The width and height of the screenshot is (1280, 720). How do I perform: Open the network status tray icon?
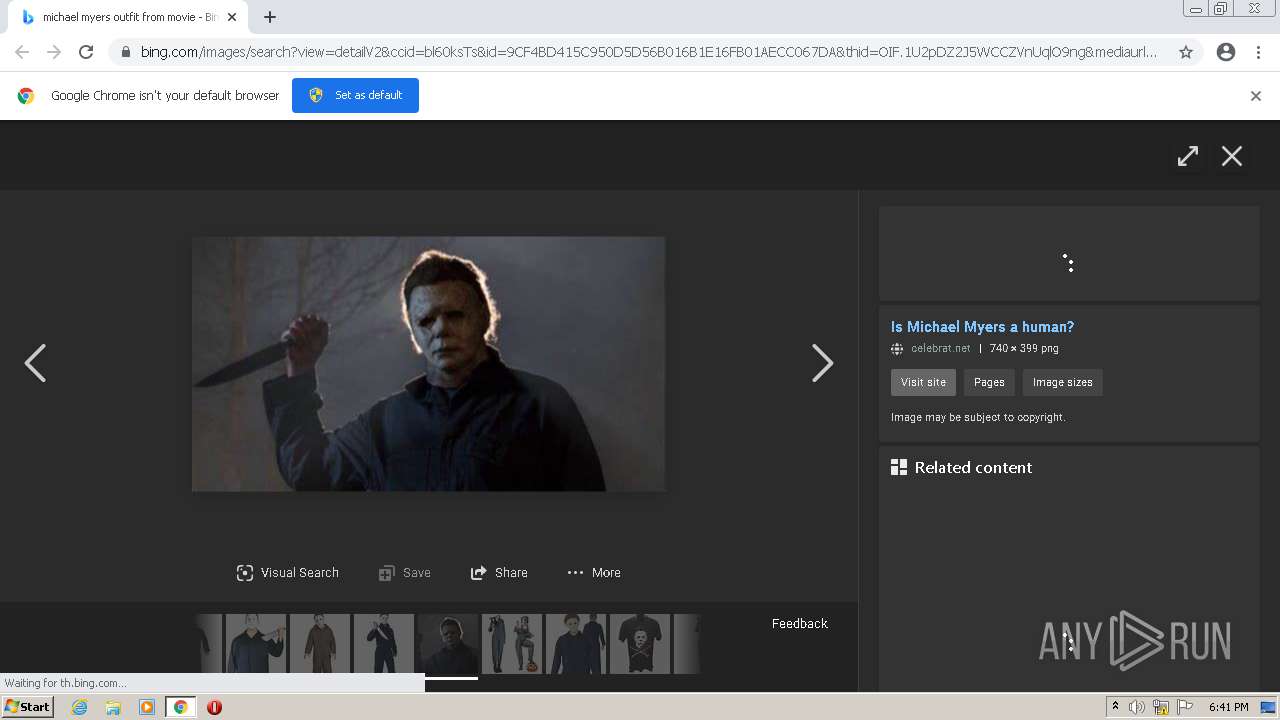1161,707
